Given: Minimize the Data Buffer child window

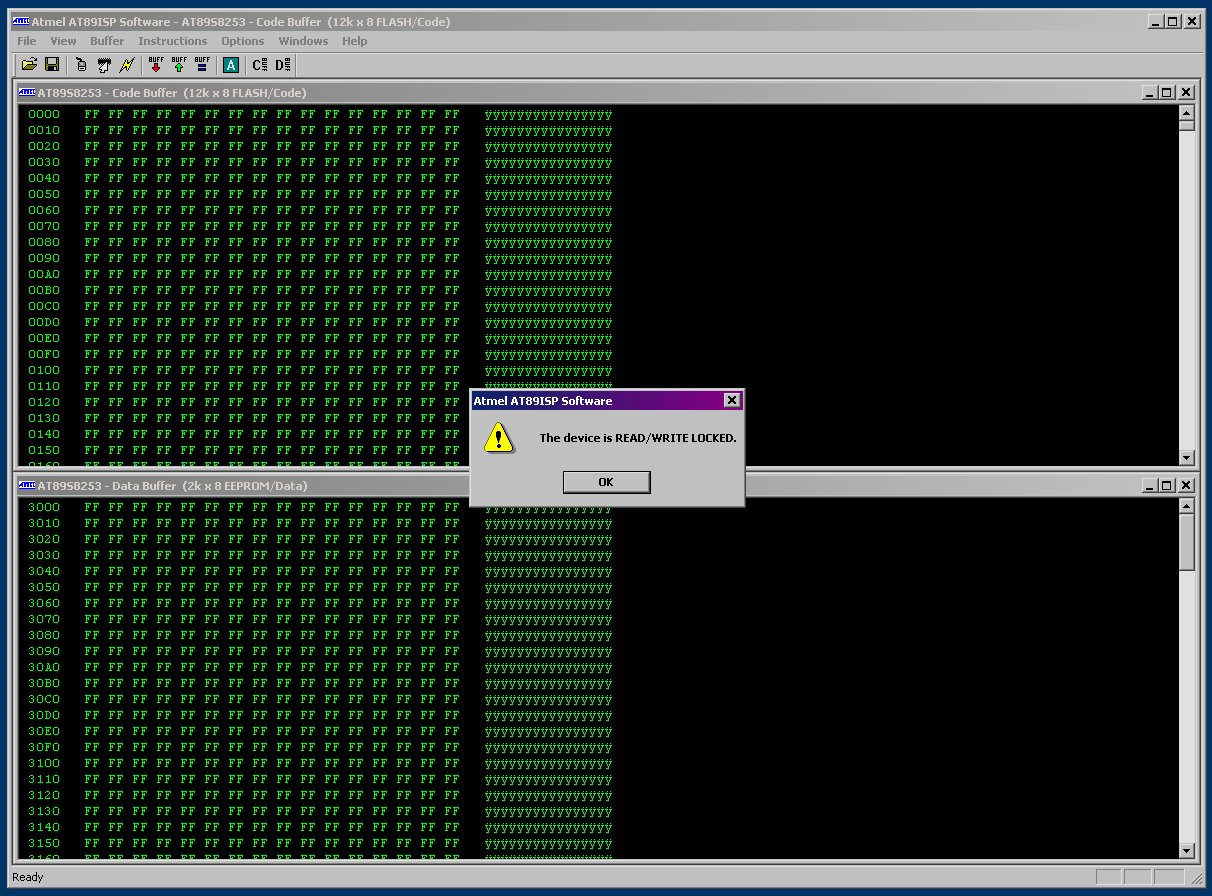Looking at the screenshot, I should (x=1151, y=485).
